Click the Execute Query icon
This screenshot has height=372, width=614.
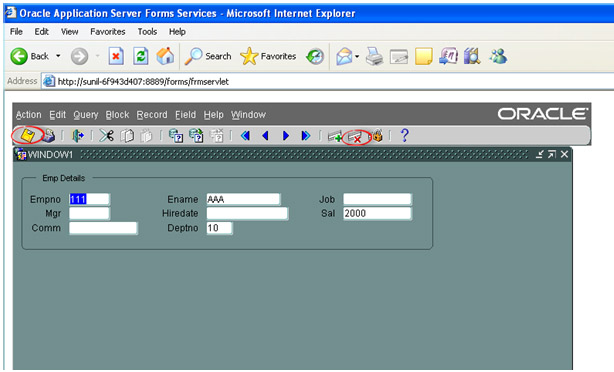(196, 136)
